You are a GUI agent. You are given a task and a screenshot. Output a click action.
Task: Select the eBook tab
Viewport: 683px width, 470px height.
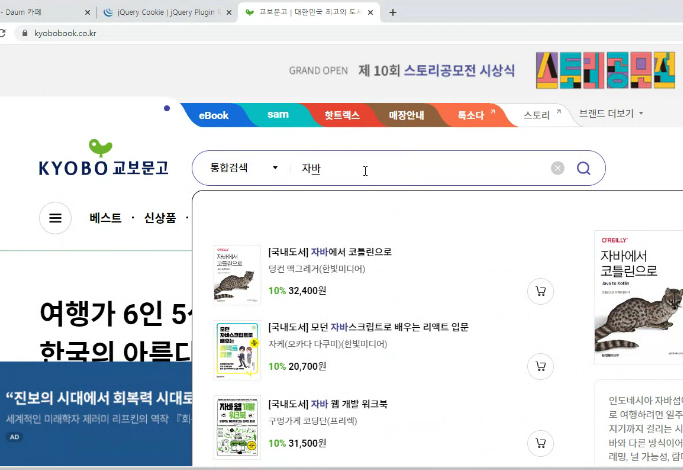pos(213,115)
